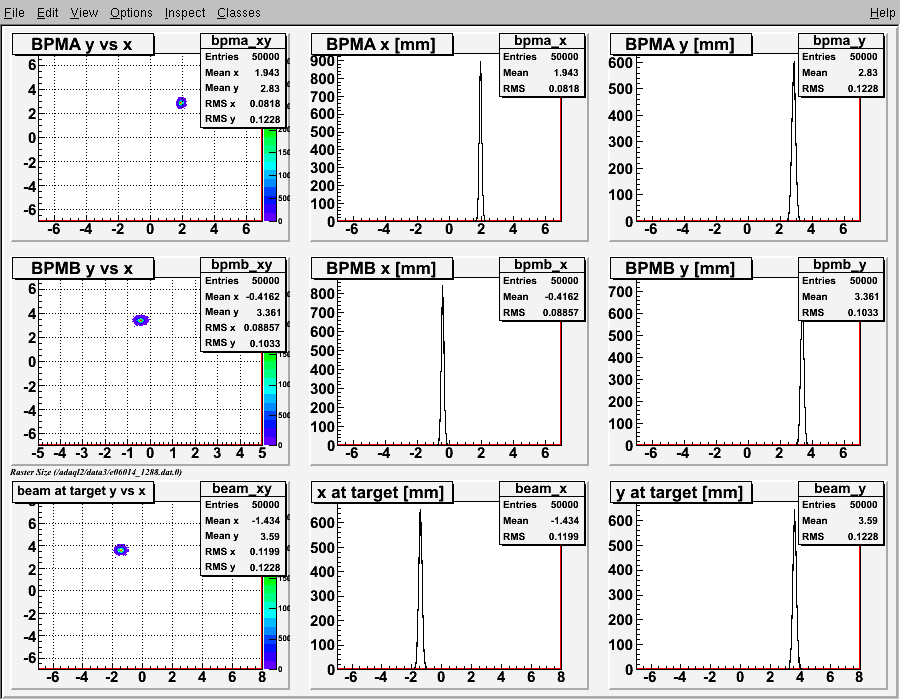Click 'RMS y 0.1228' in bpma_xy stats
The width and height of the screenshot is (900, 700).
242,119
